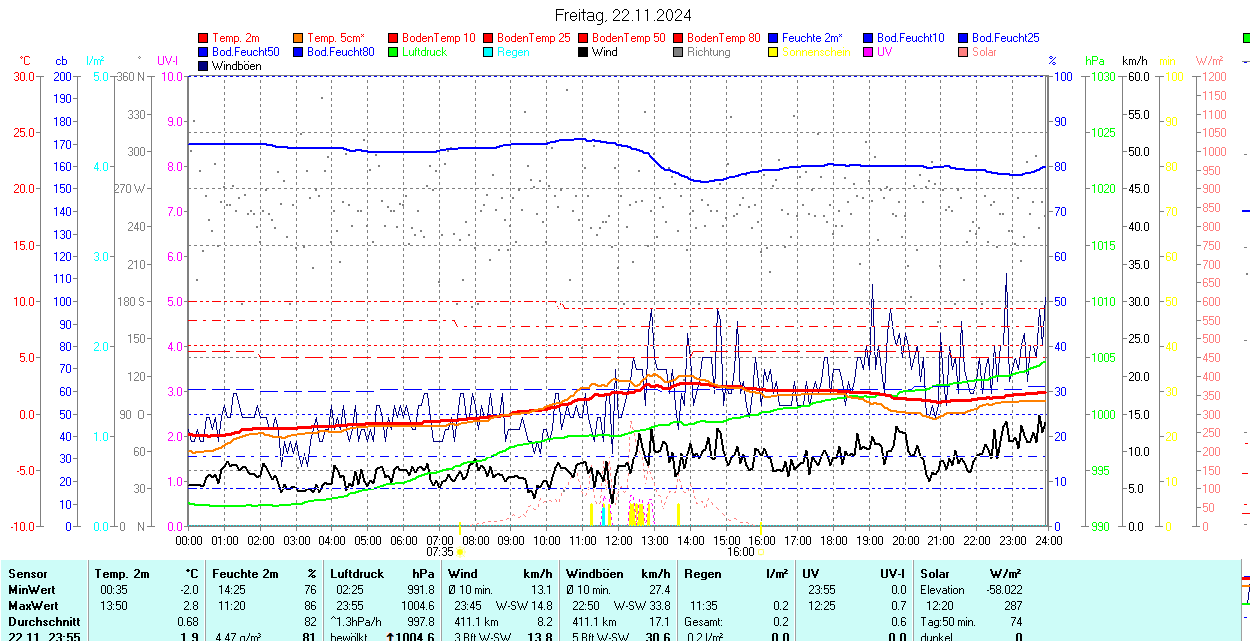Click the cyan Regen legend square
Viewport: 1250px width, 641px height.
(x=489, y=52)
